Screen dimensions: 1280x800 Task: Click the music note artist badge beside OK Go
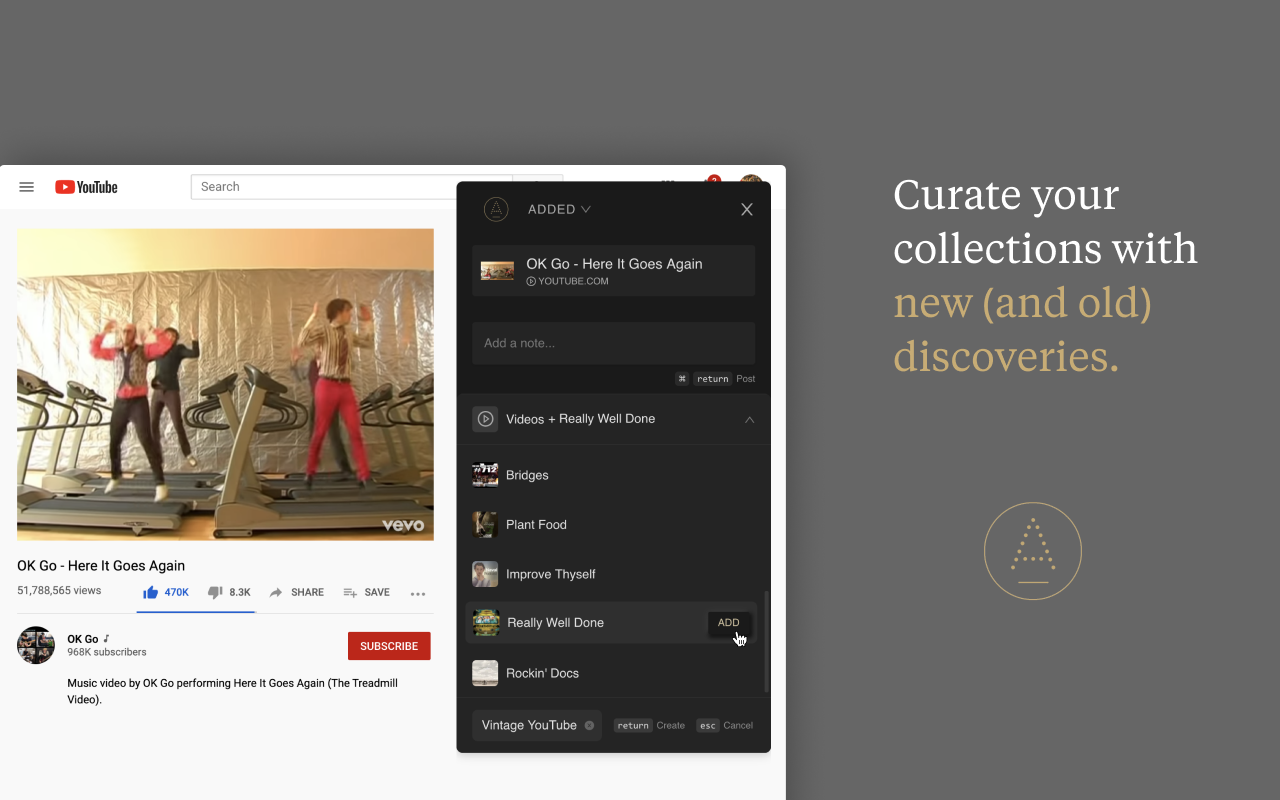tap(106, 639)
